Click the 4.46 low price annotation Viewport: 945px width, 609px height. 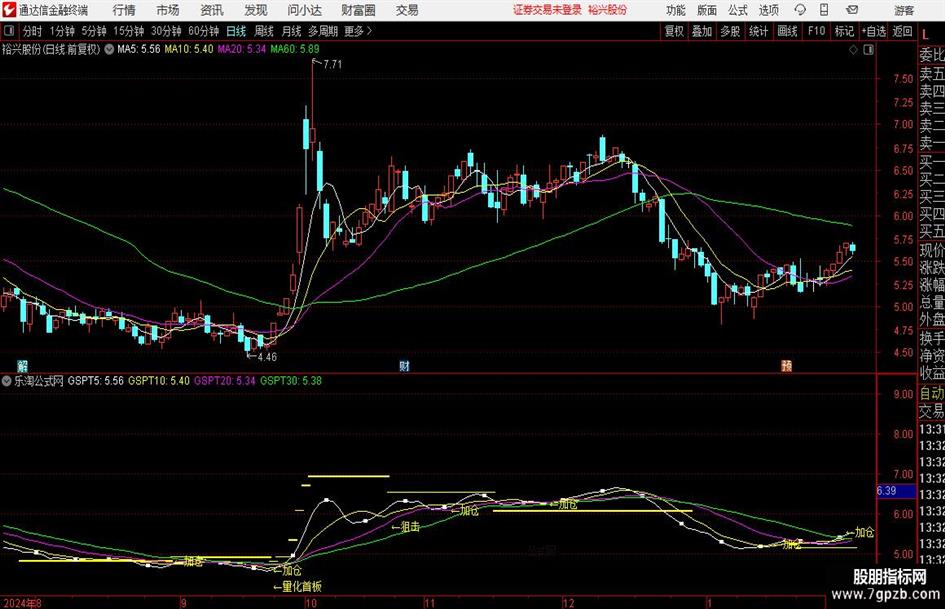[x=267, y=357]
